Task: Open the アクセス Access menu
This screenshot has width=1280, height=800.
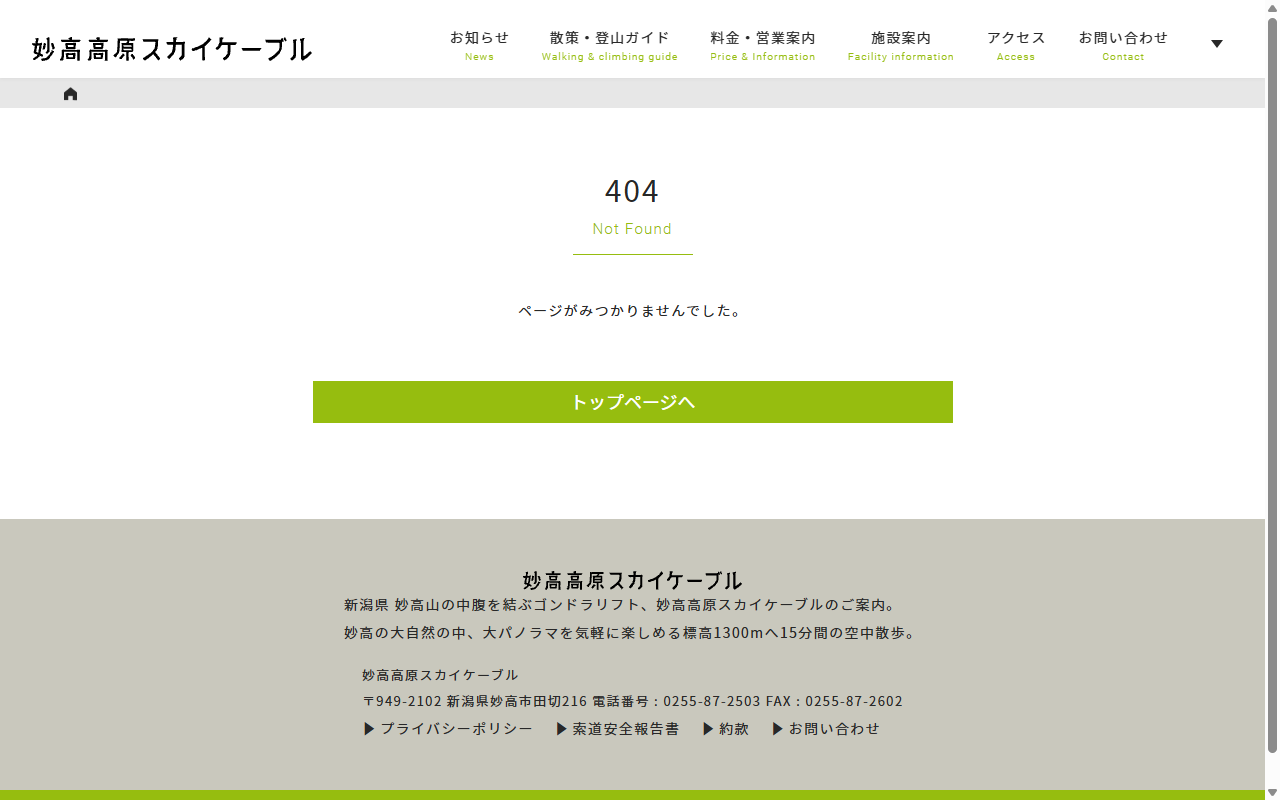Action: click(1016, 46)
